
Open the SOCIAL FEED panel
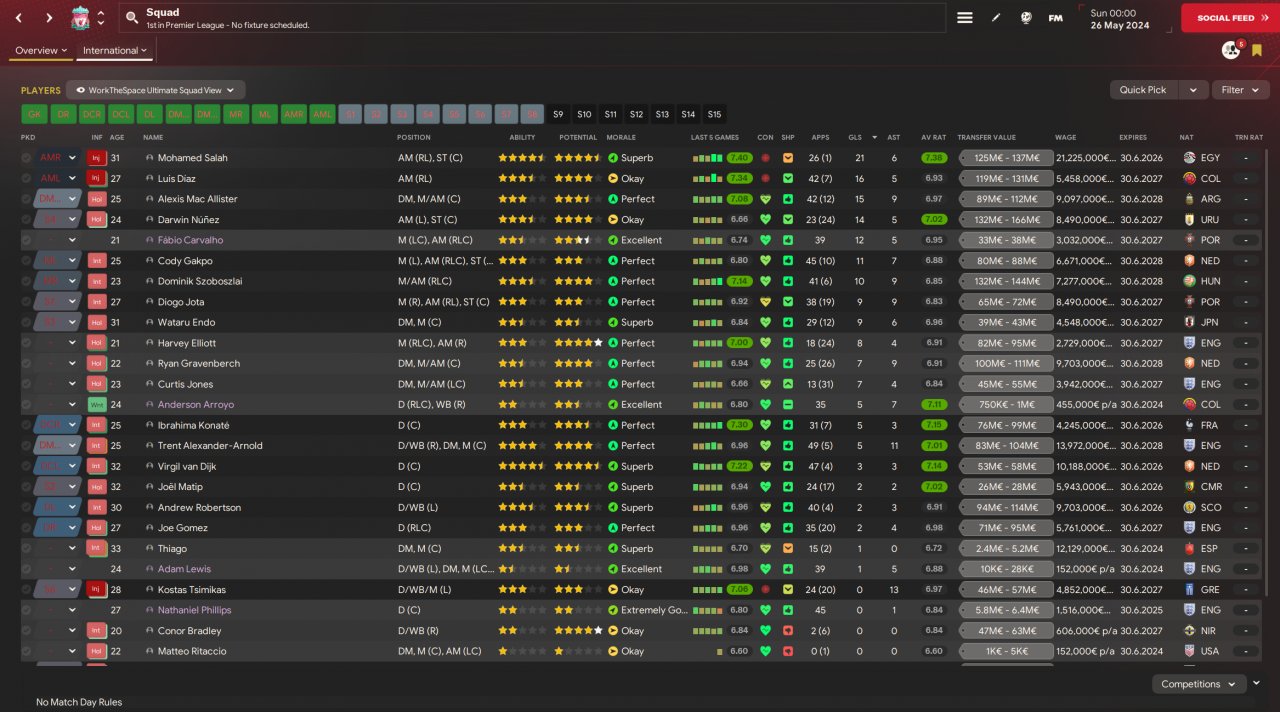[x=1231, y=18]
